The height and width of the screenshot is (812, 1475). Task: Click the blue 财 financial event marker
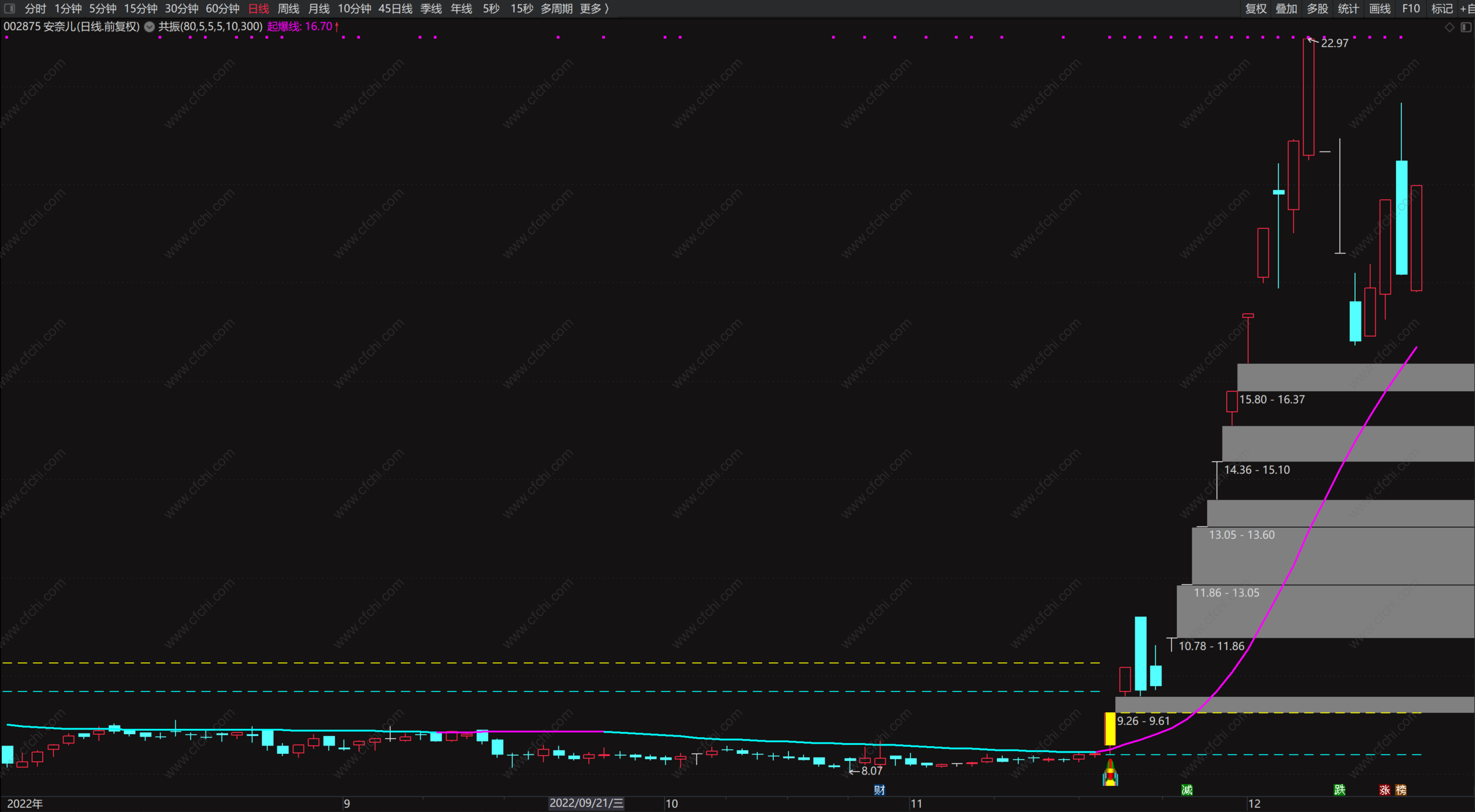coord(879,790)
